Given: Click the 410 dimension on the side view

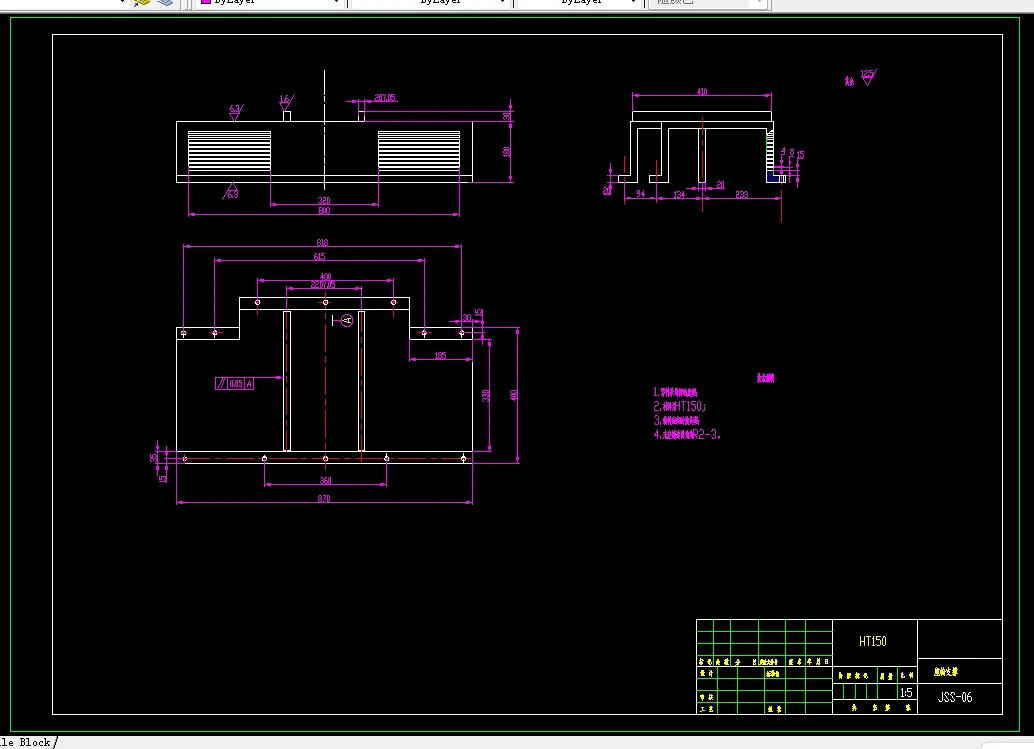Looking at the screenshot, I should tap(702, 92).
